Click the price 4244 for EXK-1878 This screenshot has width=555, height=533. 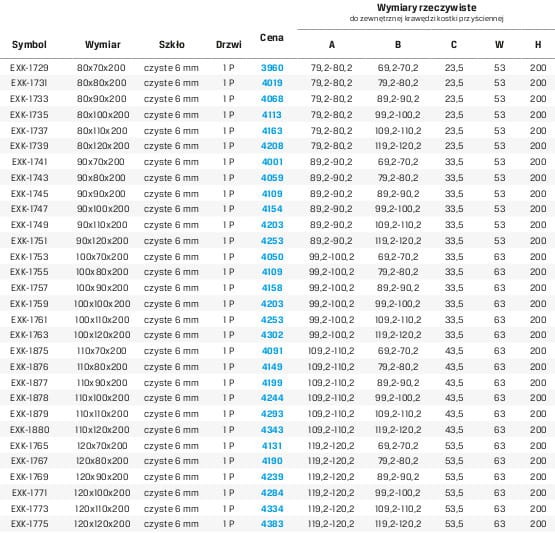[x=272, y=398]
